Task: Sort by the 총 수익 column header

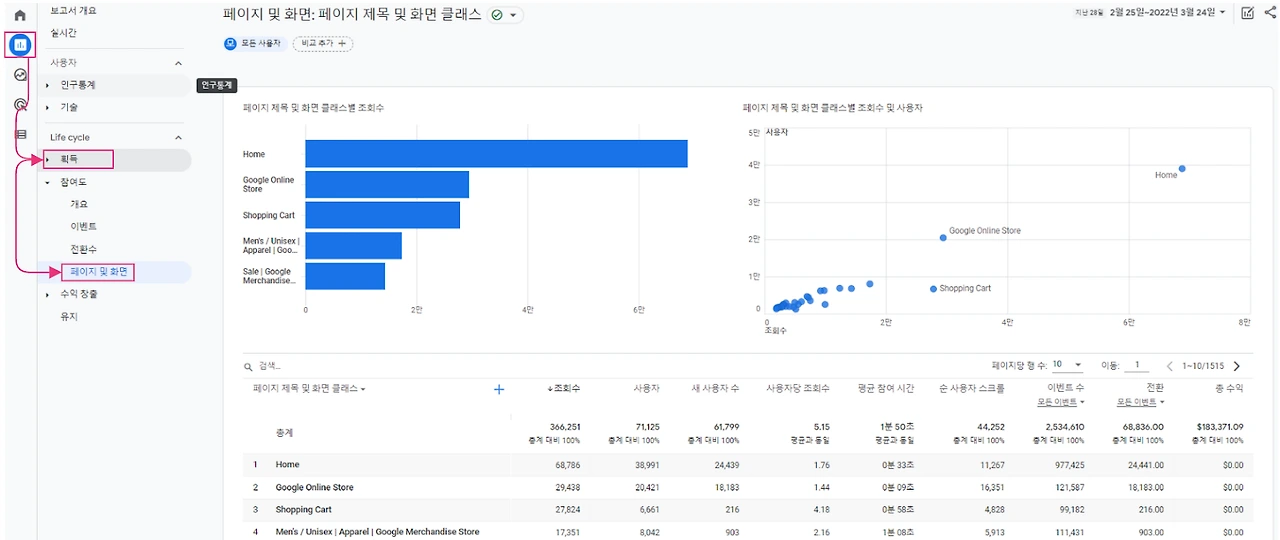Action: tap(1228, 388)
